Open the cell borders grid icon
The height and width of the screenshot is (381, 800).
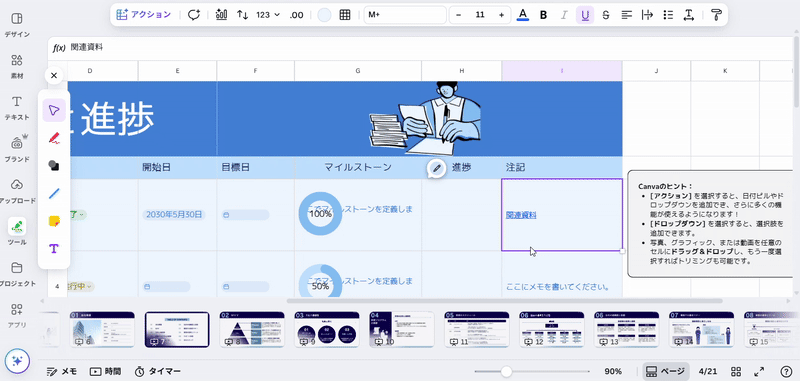[345, 15]
